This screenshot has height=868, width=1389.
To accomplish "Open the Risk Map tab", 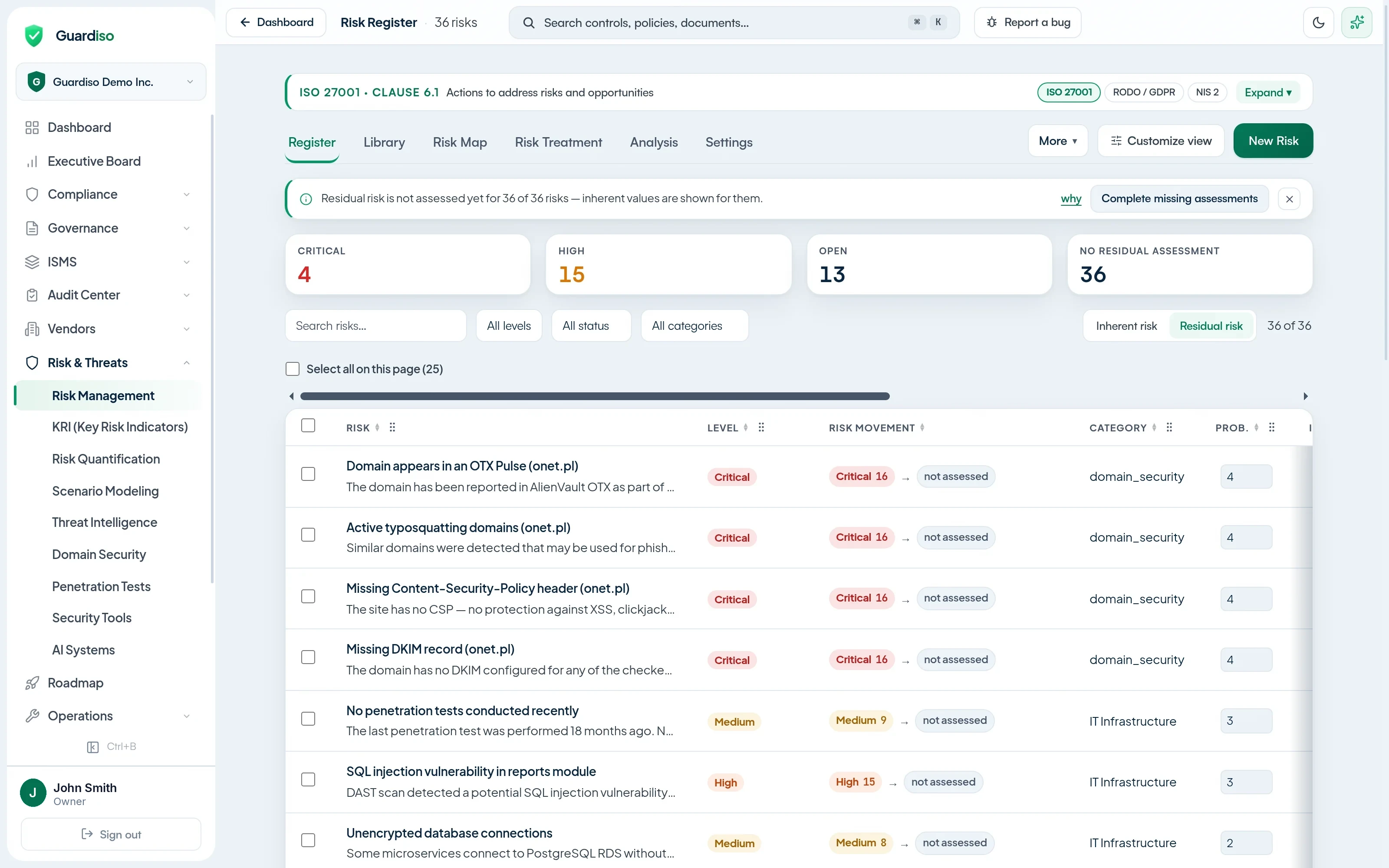I will coord(460,142).
